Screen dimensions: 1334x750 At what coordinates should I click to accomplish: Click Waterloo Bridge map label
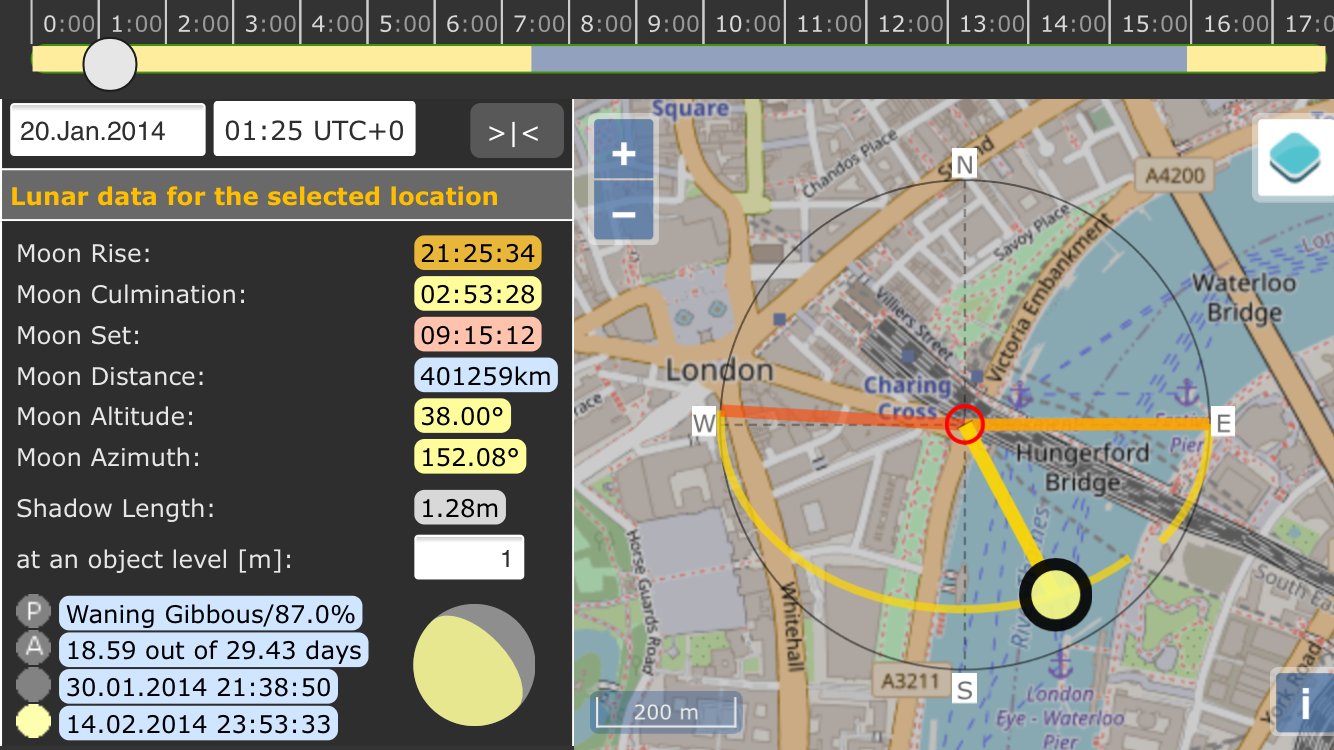1243,297
